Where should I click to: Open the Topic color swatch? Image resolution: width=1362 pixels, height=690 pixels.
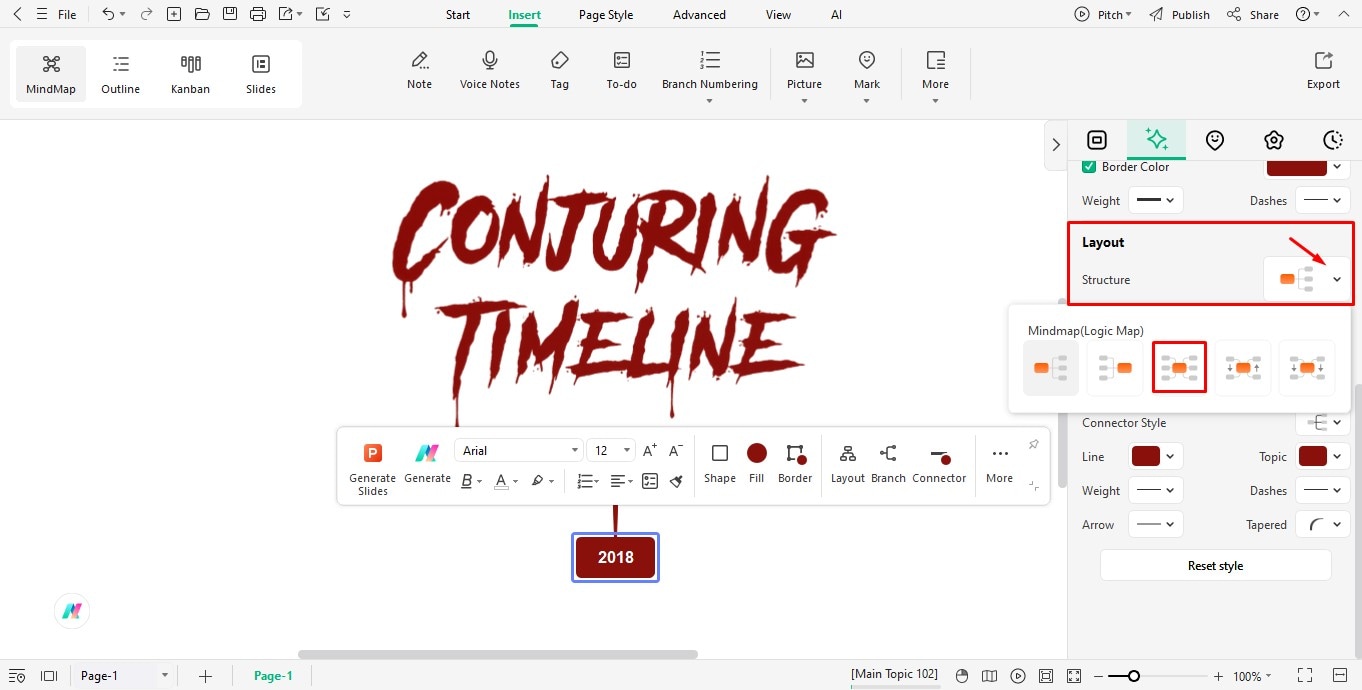1313,457
